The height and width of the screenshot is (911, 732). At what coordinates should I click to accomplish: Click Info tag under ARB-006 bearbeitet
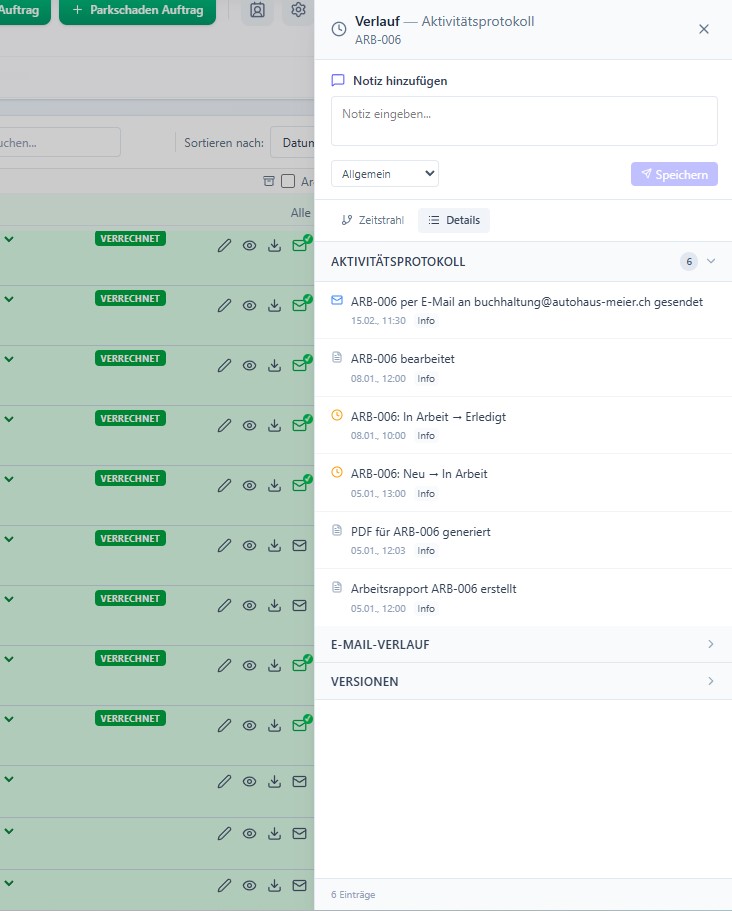point(426,379)
